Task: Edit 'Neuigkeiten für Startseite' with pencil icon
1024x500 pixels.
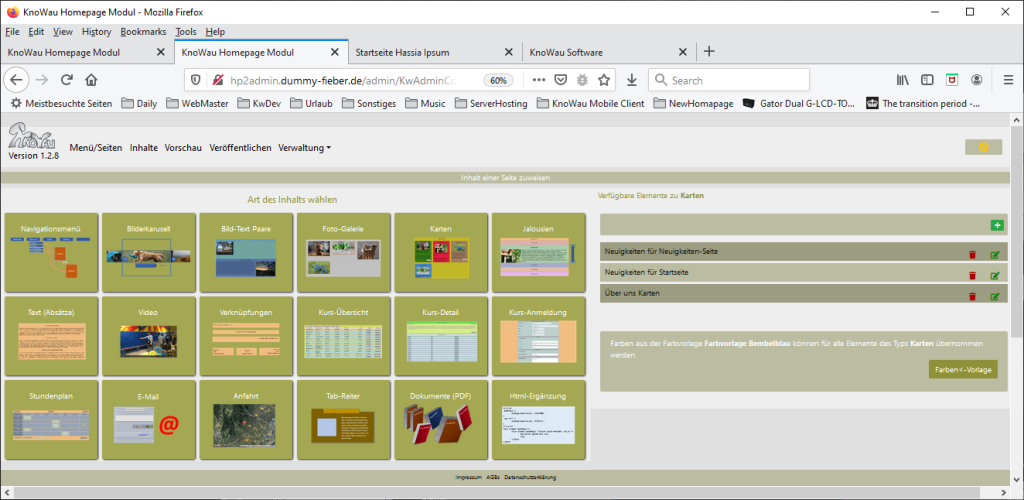Action: point(994,275)
